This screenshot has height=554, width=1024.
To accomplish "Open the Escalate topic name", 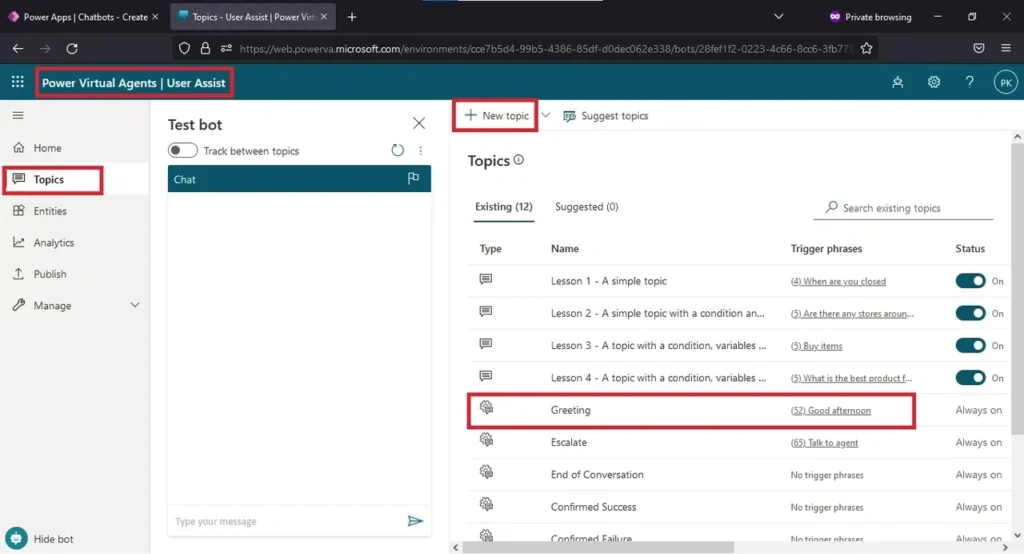I will coord(569,442).
